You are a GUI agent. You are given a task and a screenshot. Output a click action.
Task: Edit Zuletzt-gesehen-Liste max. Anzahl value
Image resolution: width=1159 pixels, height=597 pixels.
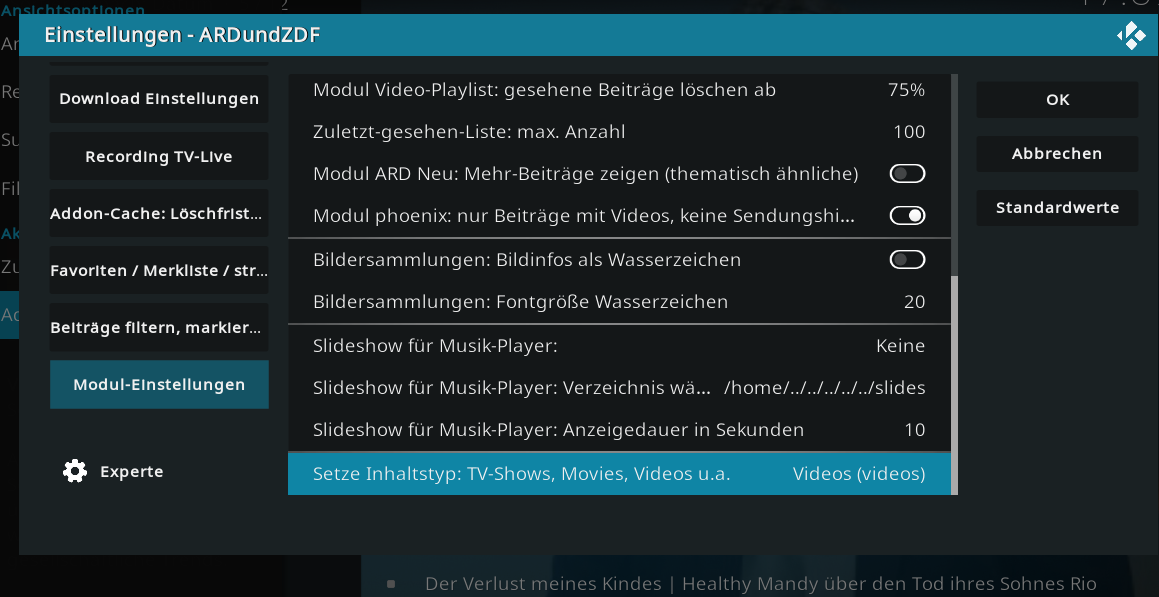[619, 132]
